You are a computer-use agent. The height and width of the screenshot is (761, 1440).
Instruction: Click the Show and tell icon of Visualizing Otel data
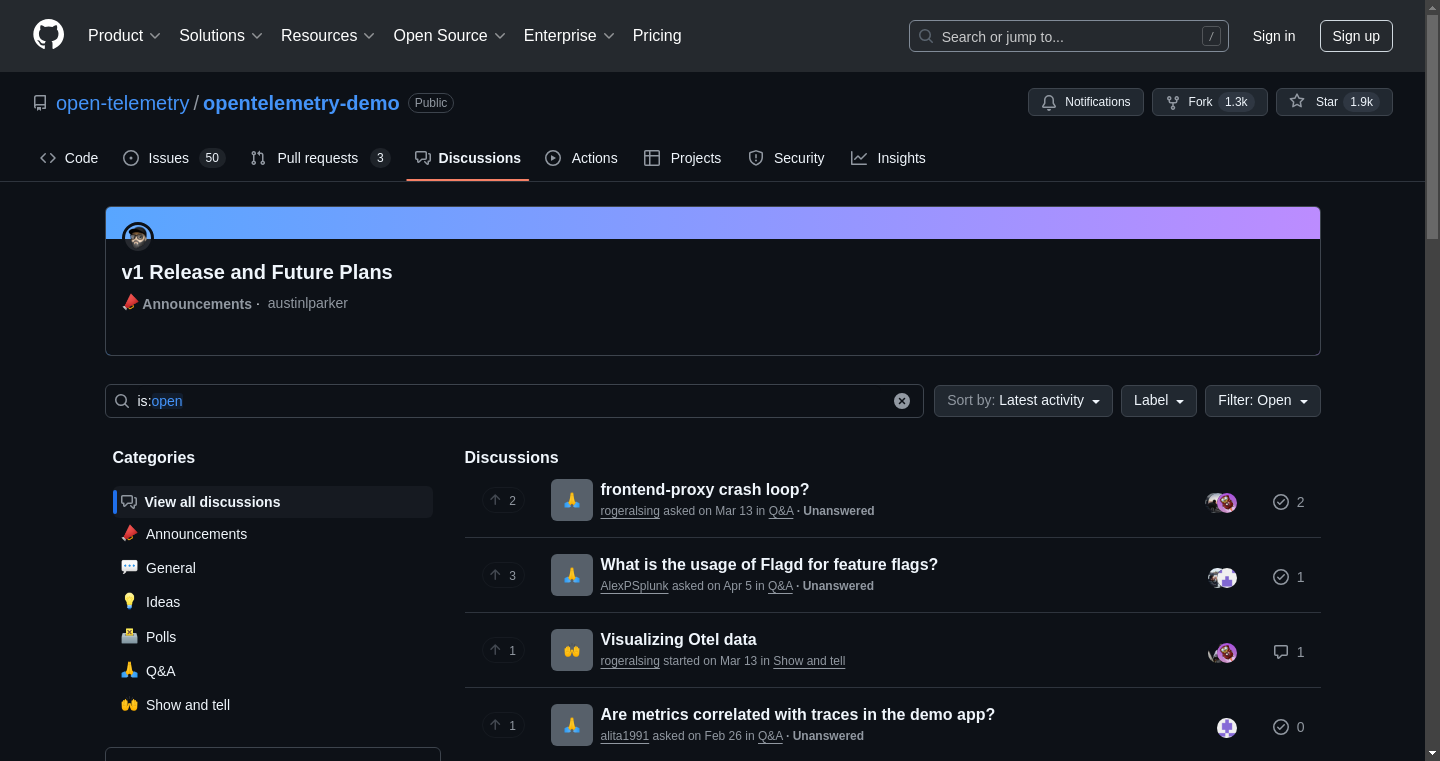[x=572, y=650]
